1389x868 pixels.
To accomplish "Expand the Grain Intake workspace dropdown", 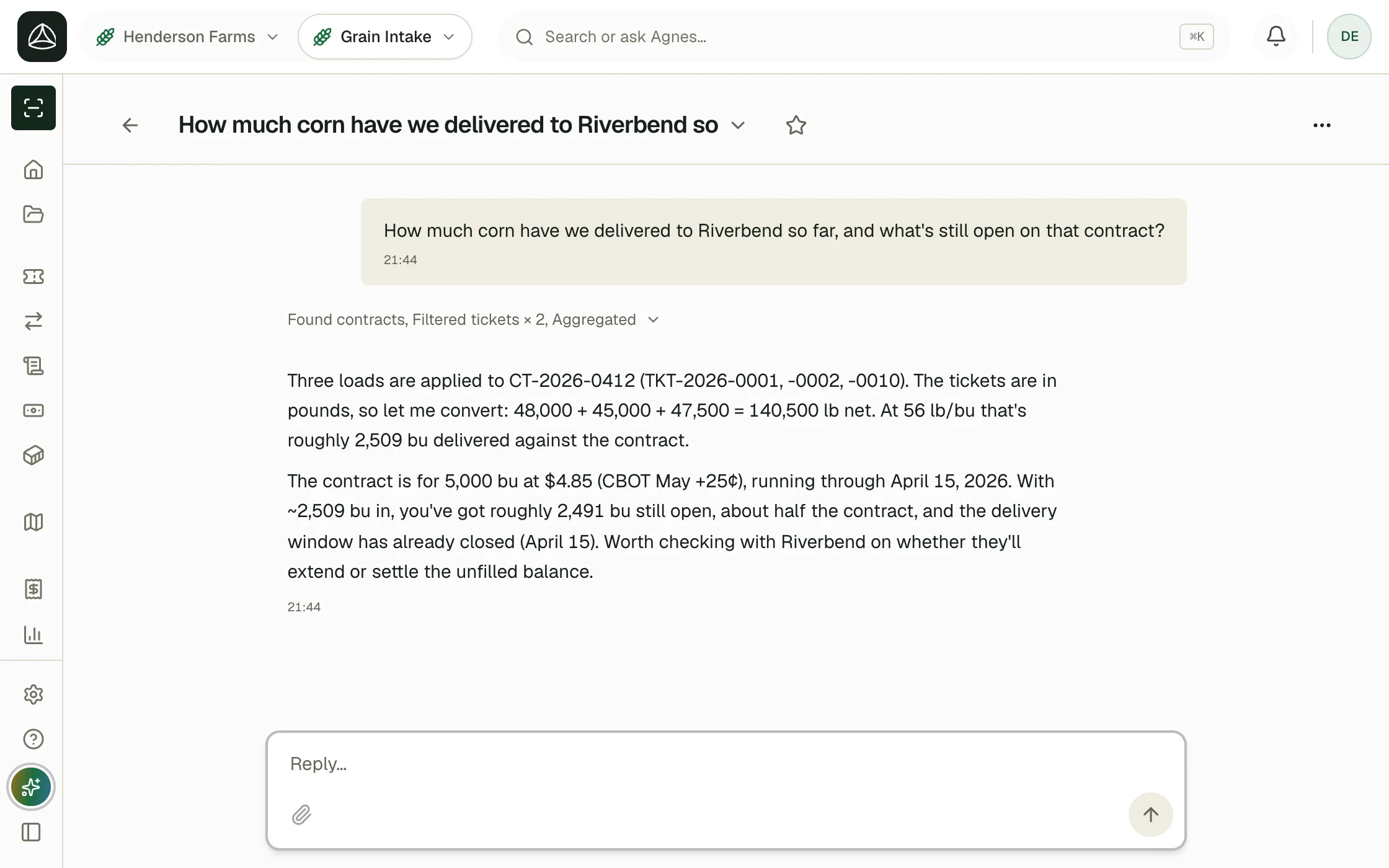I will pyautogui.click(x=385, y=37).
